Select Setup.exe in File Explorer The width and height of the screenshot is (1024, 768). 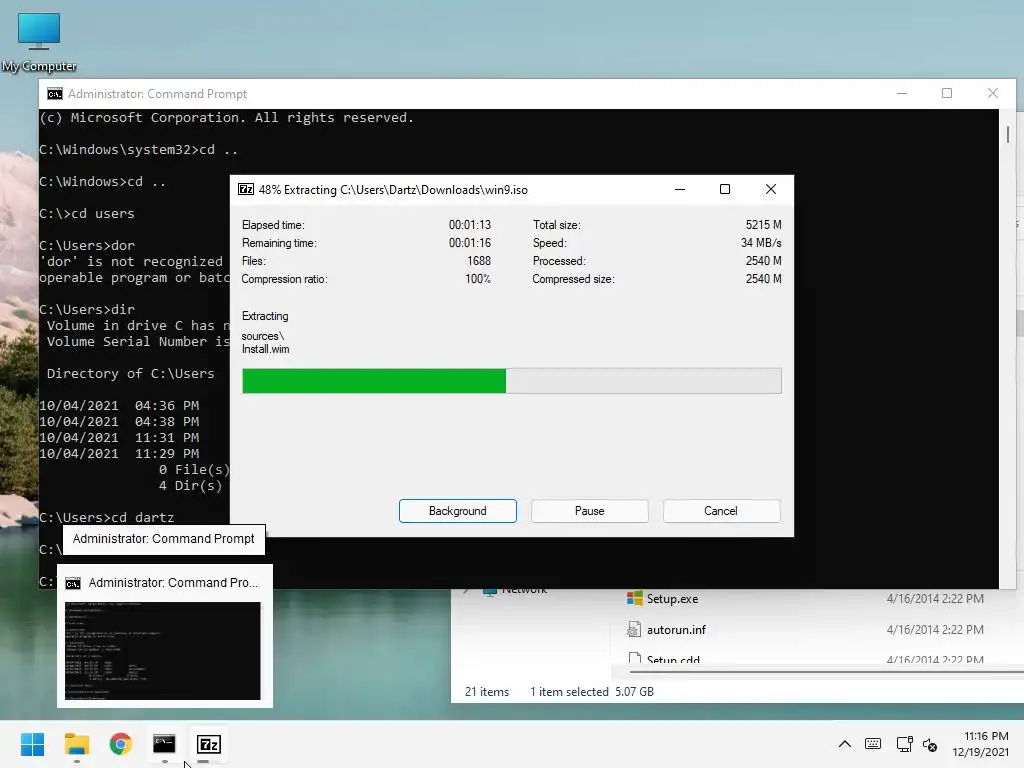pos(672,599)
